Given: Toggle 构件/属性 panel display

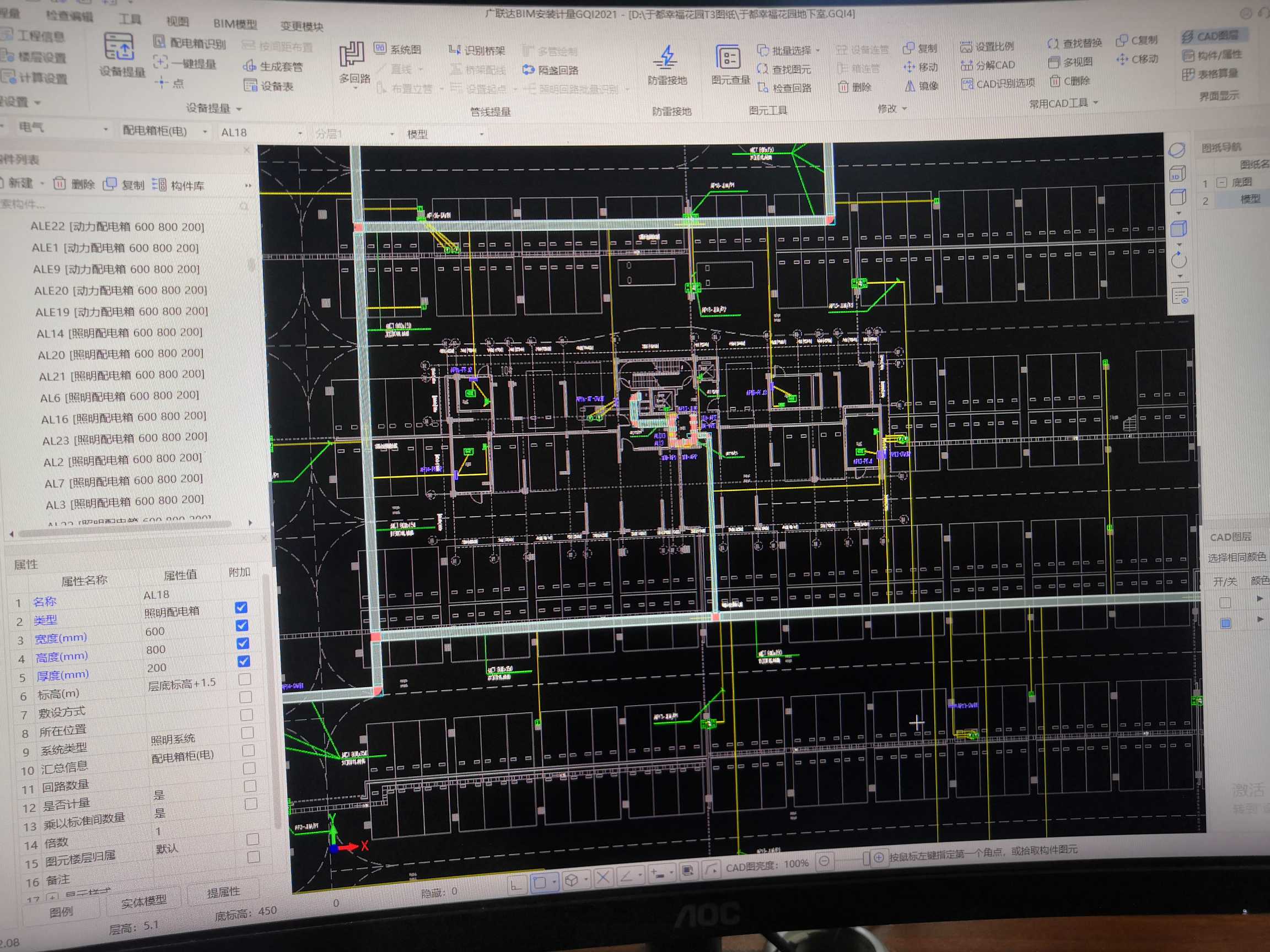Looking at the screenshot, I should (x=1212, y=55).
